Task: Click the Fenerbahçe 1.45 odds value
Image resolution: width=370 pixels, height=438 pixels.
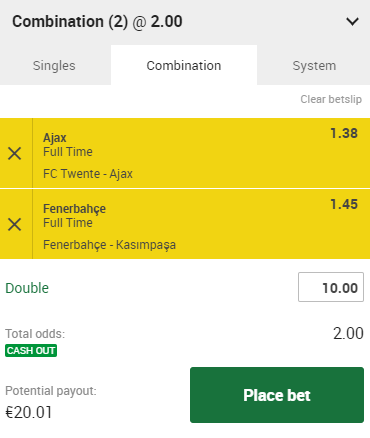Action: [344, 204]
